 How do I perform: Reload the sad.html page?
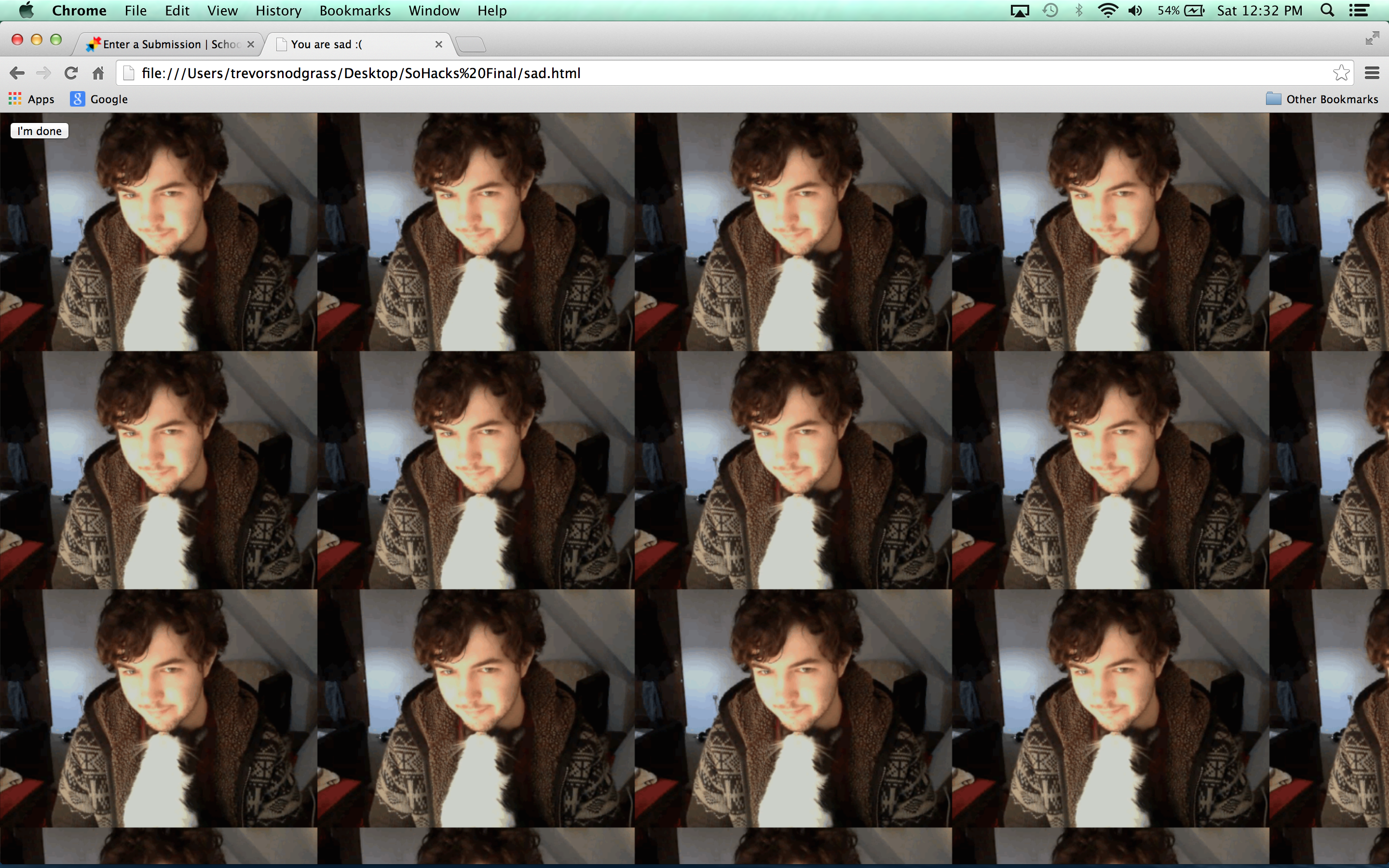(70, 73)
